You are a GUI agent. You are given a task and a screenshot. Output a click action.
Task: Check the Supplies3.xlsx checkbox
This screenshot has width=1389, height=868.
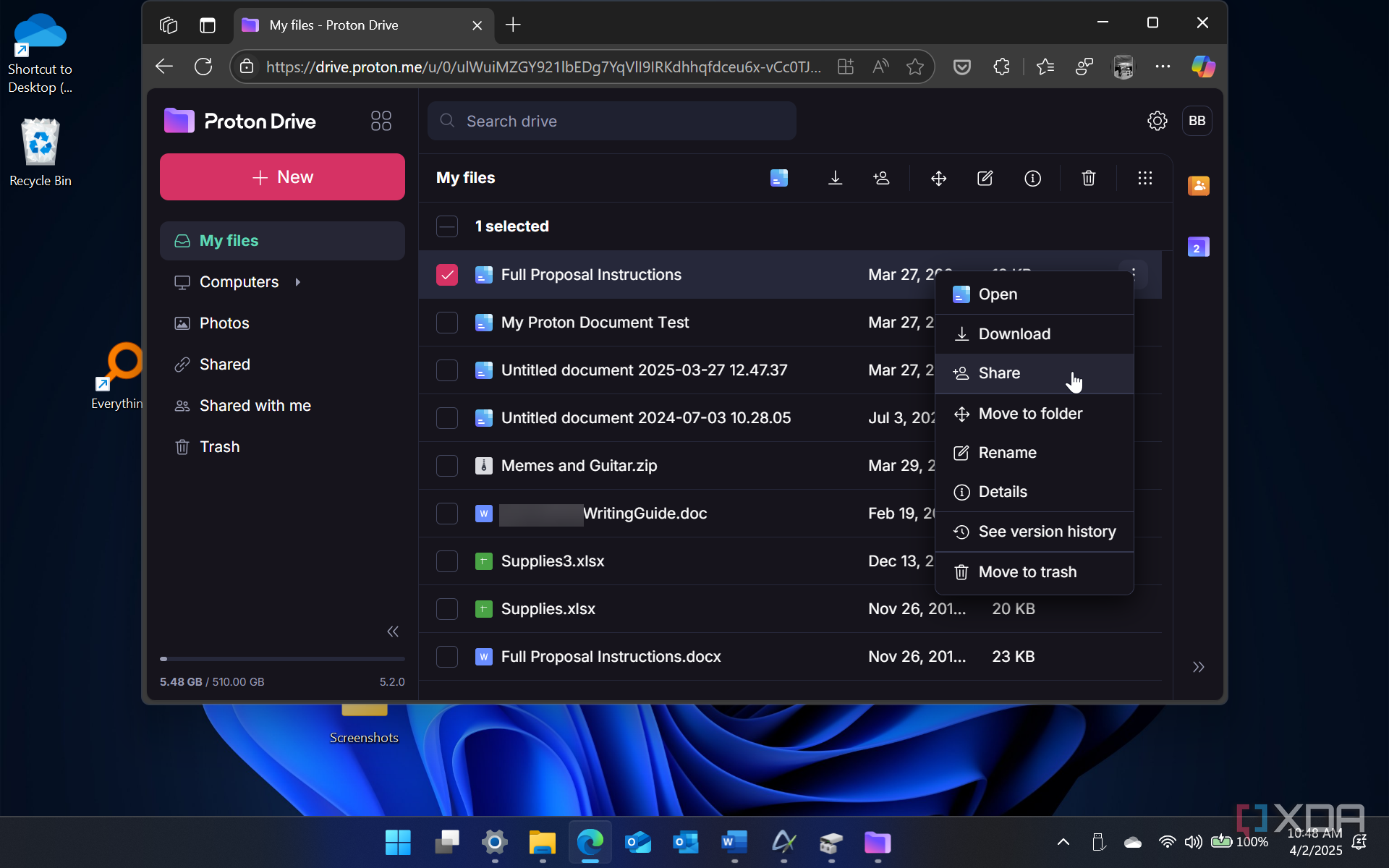(447, 561)
